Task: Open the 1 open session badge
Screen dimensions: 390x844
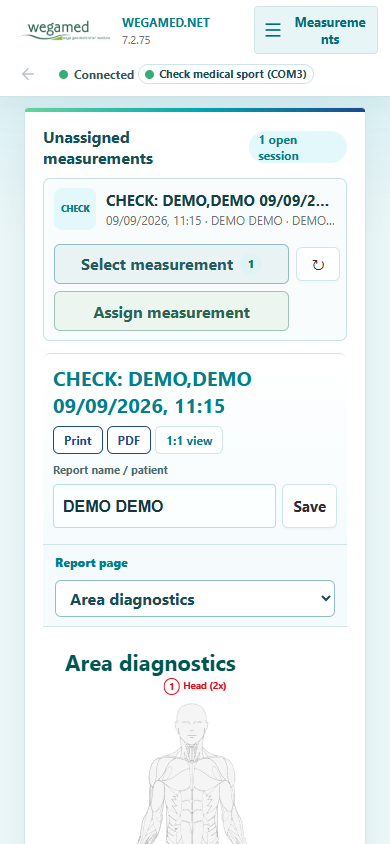Action: [x=297, y=147]
